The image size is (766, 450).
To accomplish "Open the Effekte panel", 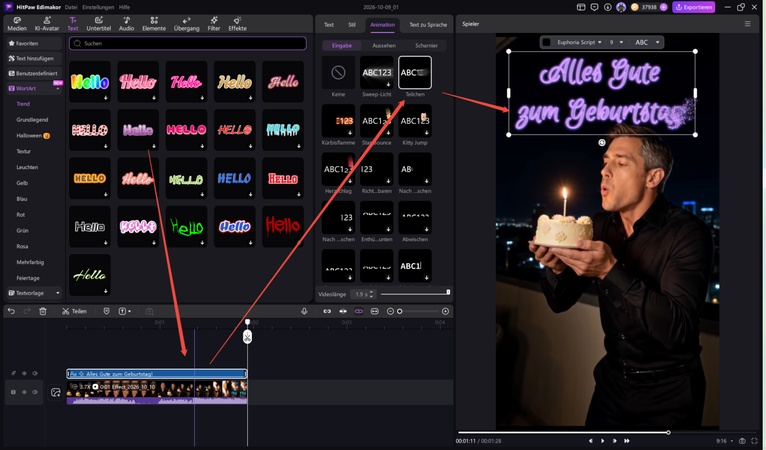I will point(237,24).
